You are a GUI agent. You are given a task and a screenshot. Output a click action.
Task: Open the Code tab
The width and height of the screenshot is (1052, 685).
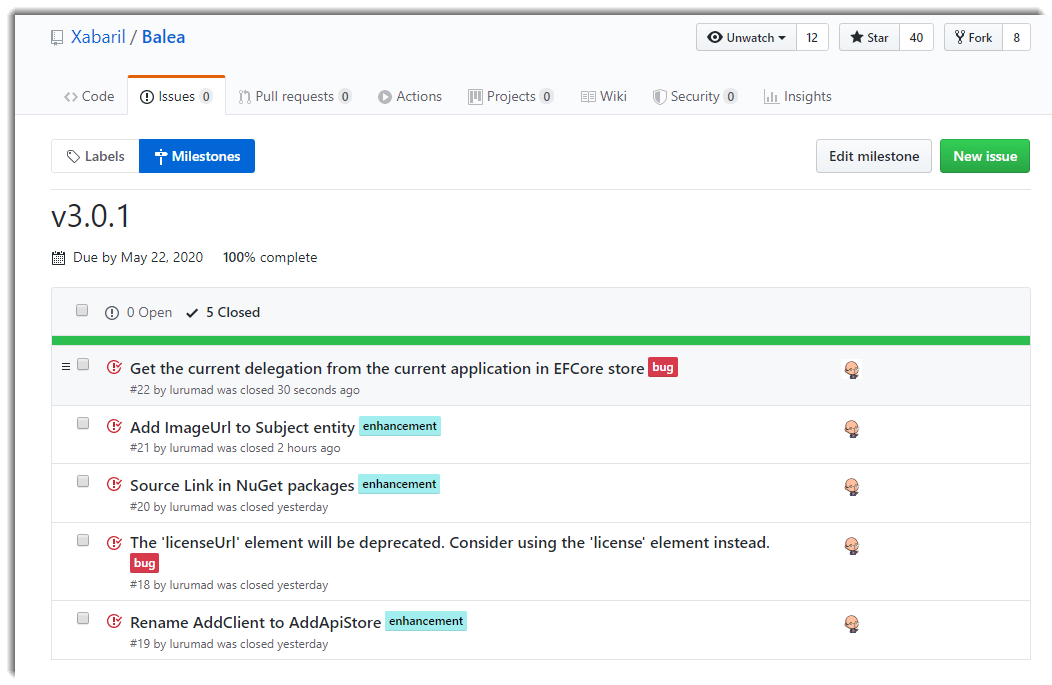point(89,96)
